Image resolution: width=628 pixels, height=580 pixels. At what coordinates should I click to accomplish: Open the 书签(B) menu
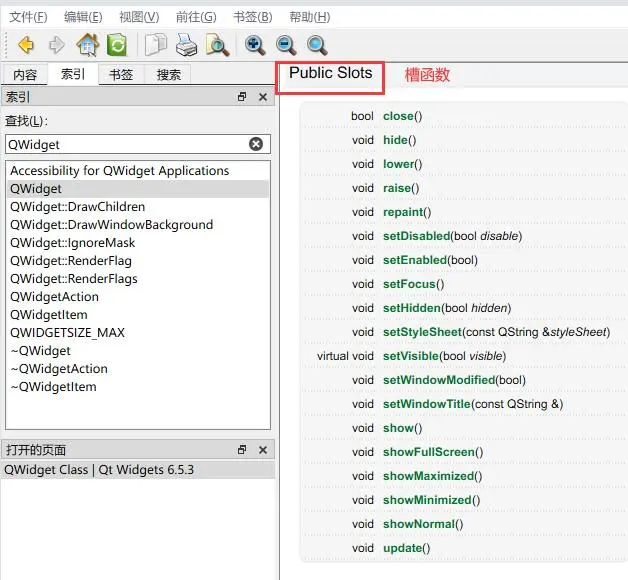[x=252, y=17]
